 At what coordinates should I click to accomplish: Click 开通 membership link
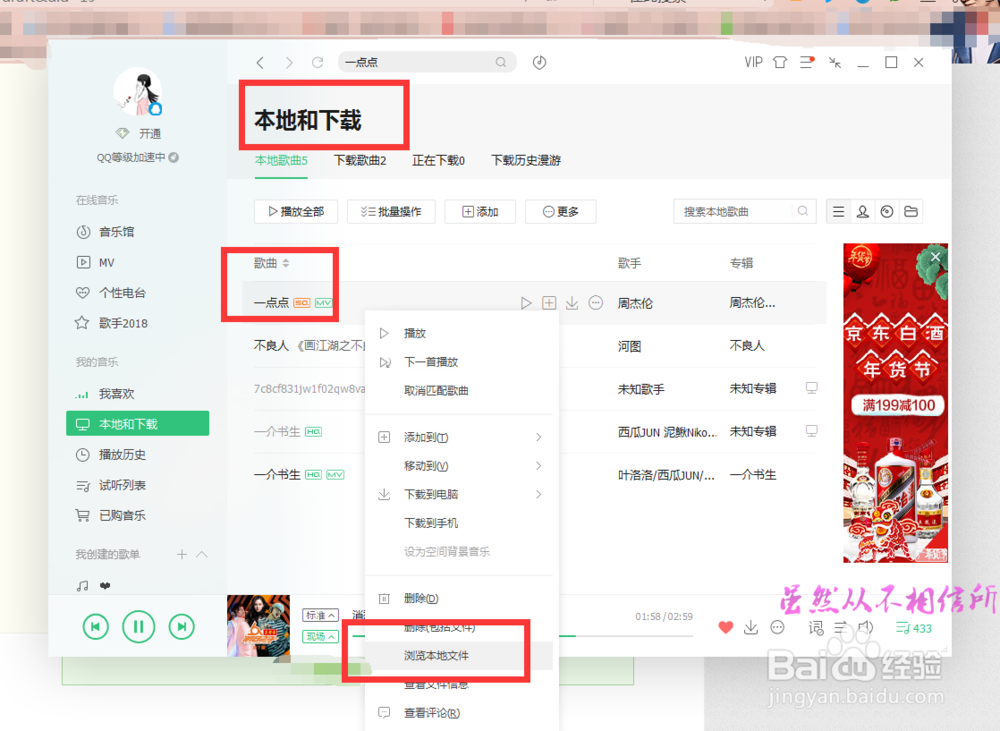point(150,133)
